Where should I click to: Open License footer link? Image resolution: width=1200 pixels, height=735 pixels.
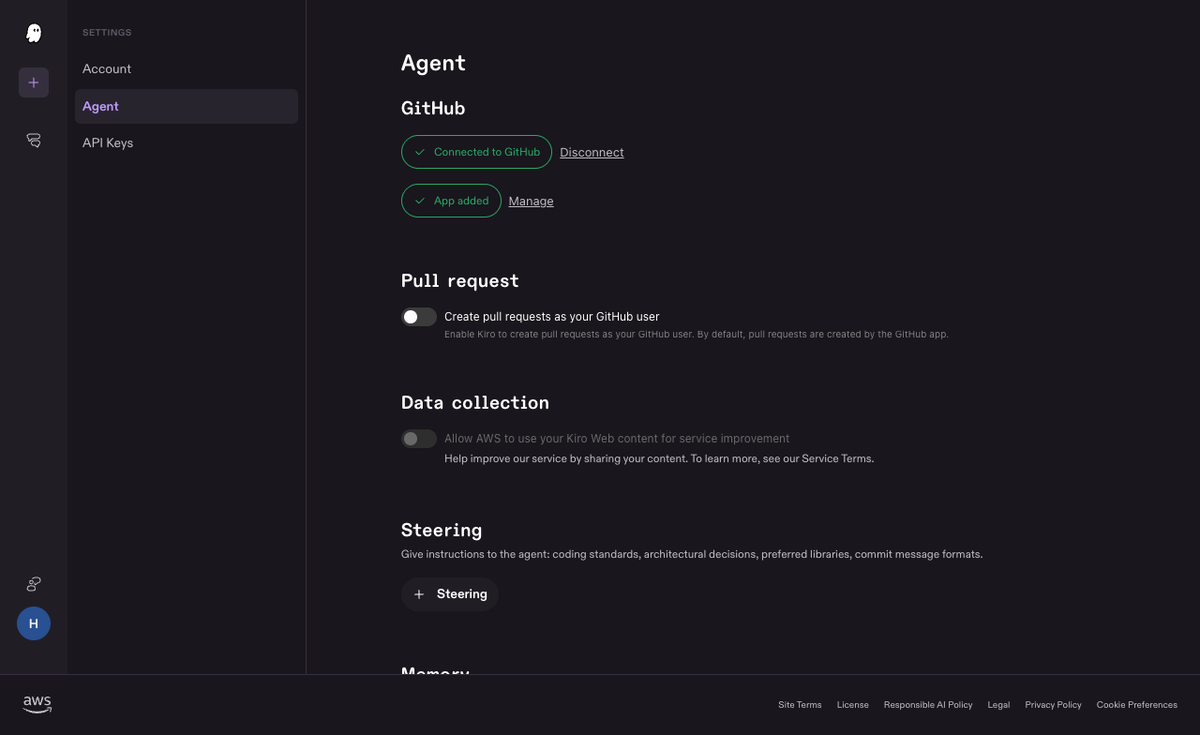click(853, 705)
